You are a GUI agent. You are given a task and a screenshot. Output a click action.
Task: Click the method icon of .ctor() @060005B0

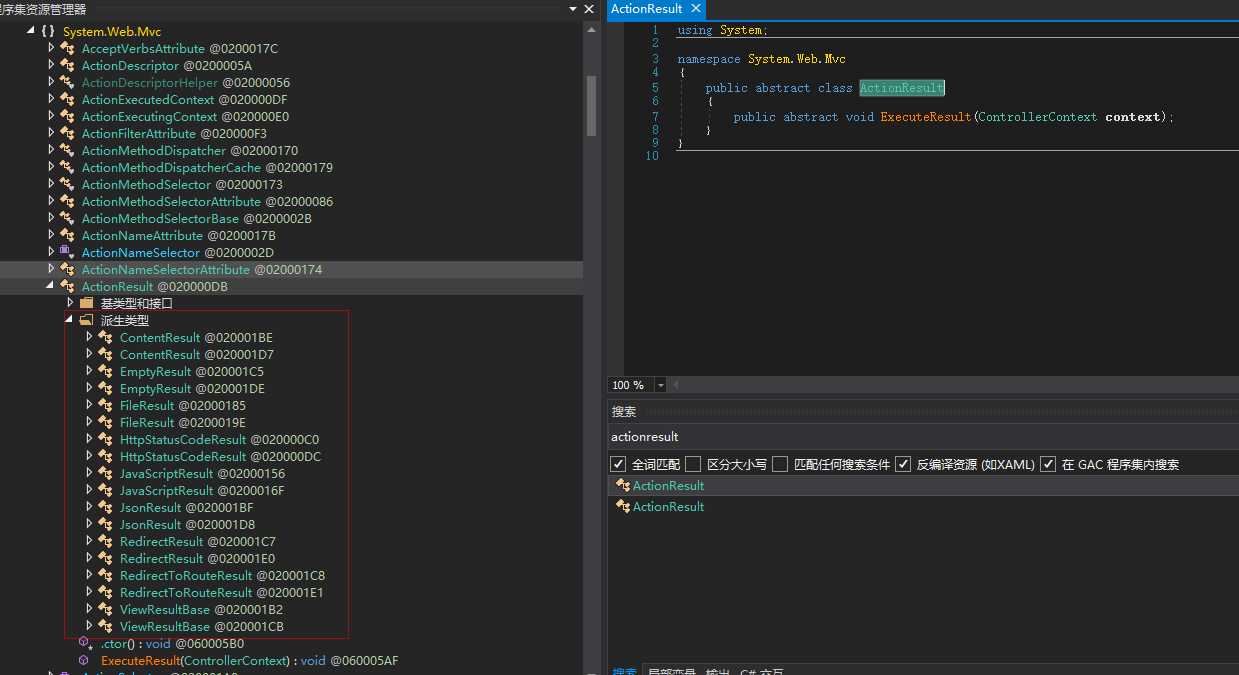(x=85, y=644)
